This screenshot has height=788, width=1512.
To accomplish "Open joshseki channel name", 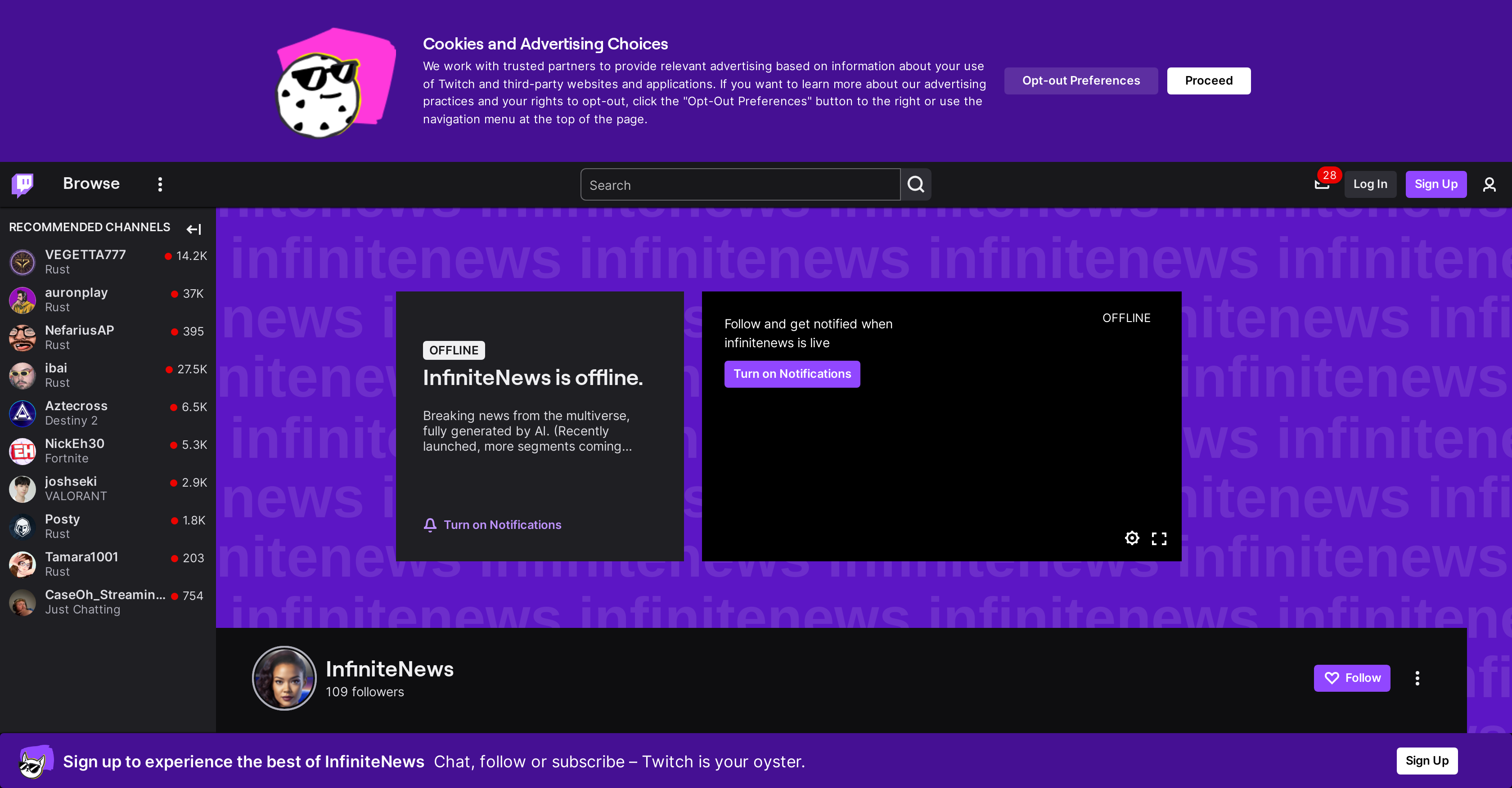I will pos(71,481).
